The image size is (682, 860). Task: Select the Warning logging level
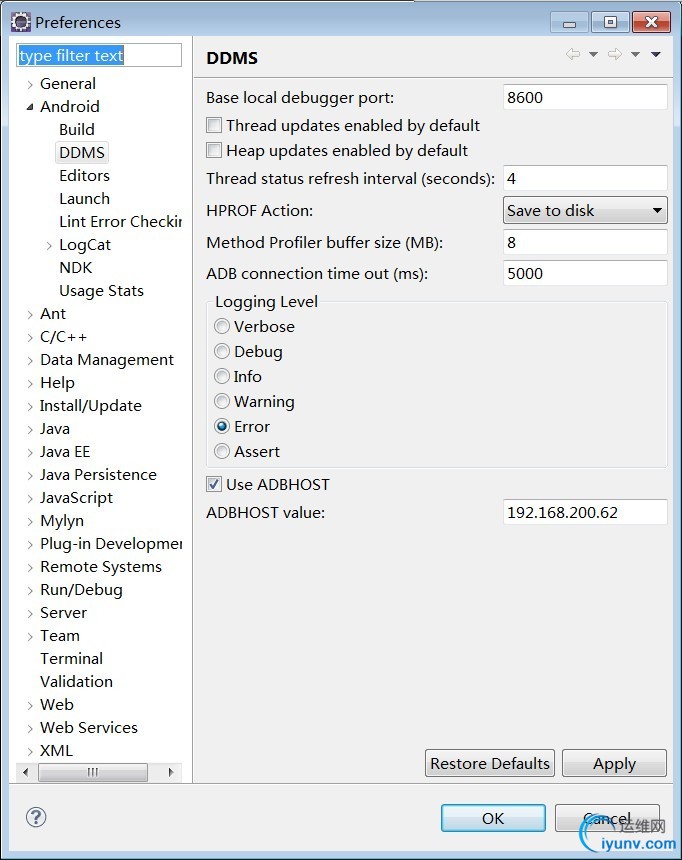tap(222, 401)
